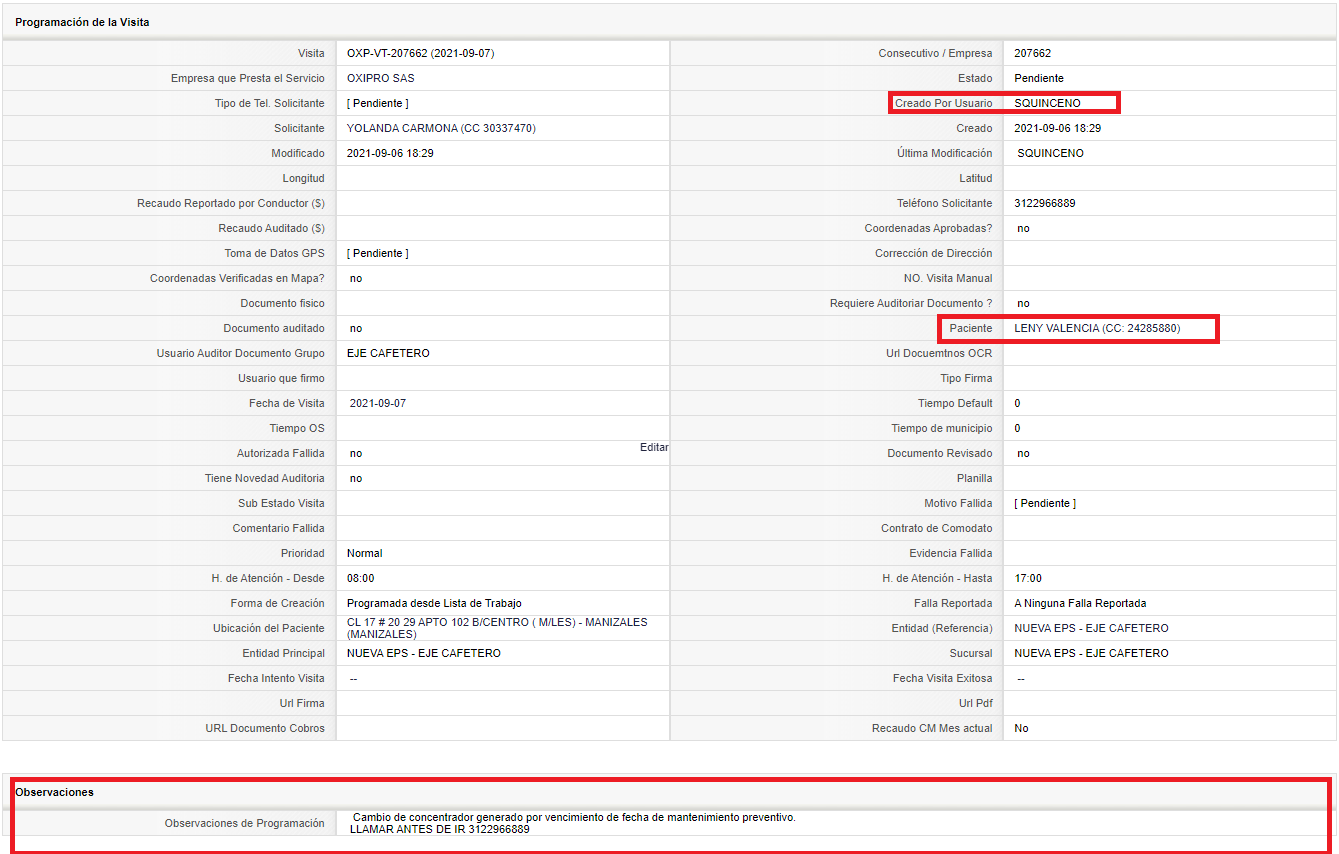Image resolution: width=1339 pixels, height=854 pixels.
Task: Click the URL Documento Cobros label
Action: point(265,728)
